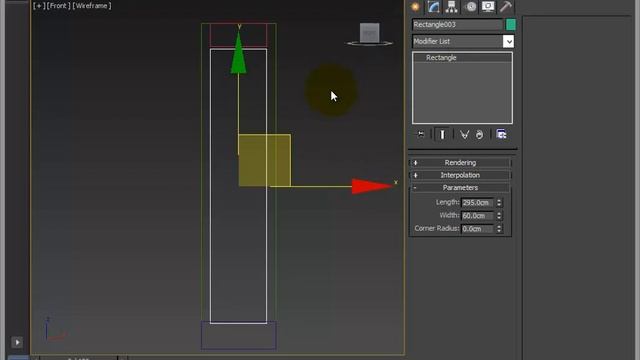The image size is (640, 360).
Task: Open the [Wireframe] shading menu
Action: click(x=91, y=6)
